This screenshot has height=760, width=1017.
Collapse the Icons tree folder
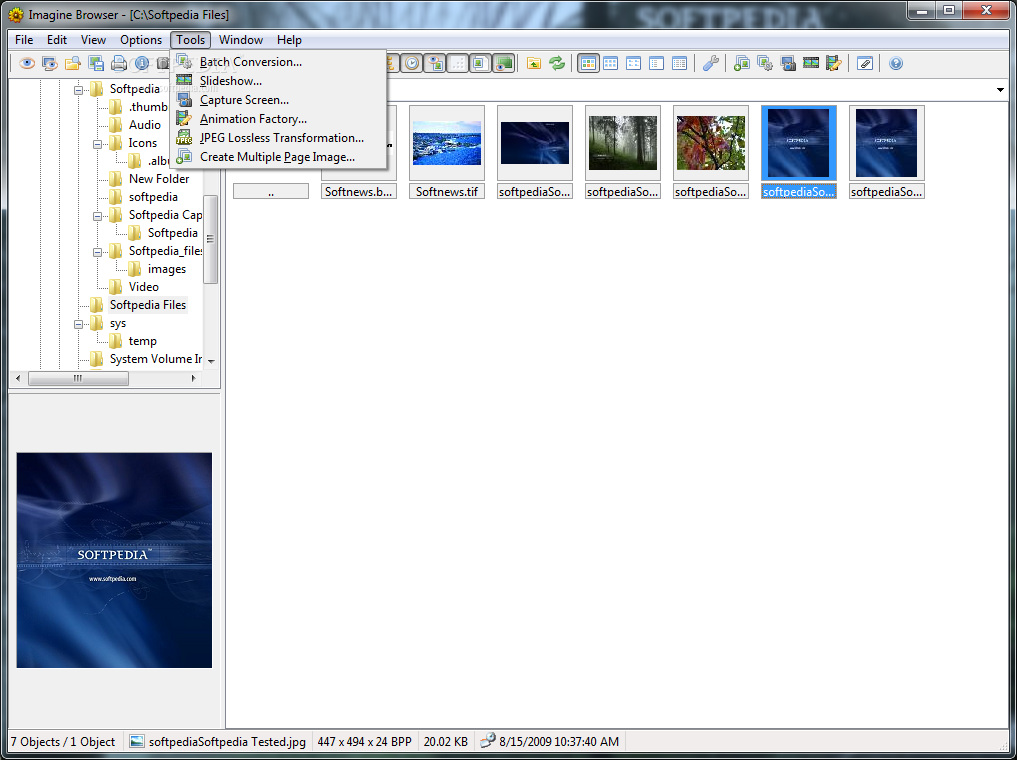[x=97, y=143]
